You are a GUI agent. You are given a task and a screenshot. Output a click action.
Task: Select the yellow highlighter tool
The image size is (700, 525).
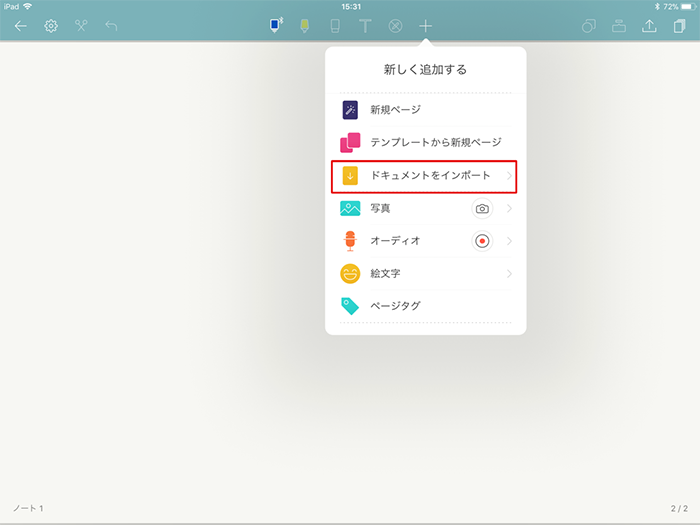[x=304, y=26]
